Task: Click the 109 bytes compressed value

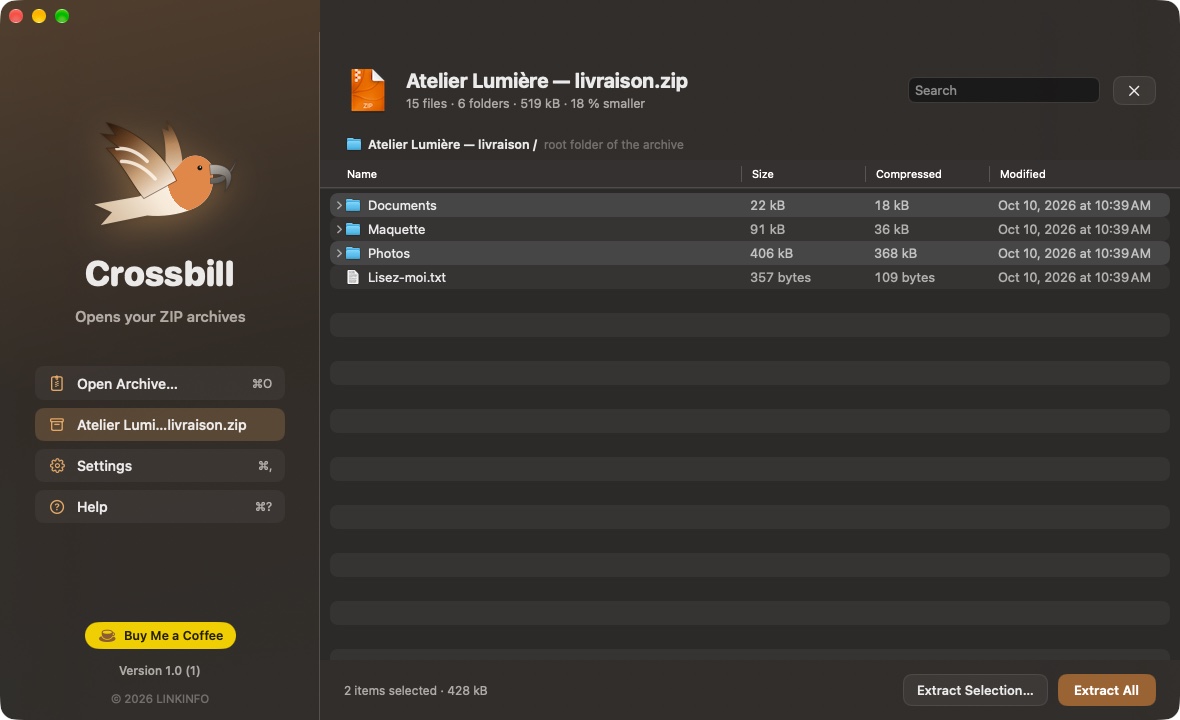Action: 905,278
